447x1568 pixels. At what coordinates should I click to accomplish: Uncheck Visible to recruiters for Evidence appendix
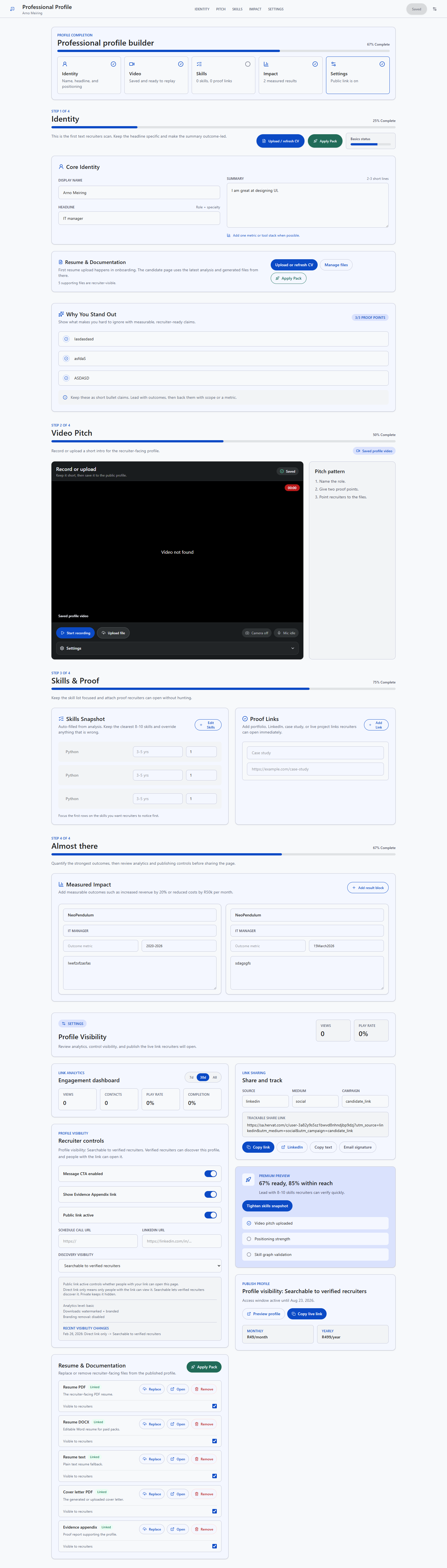[x=214, y=1546]
